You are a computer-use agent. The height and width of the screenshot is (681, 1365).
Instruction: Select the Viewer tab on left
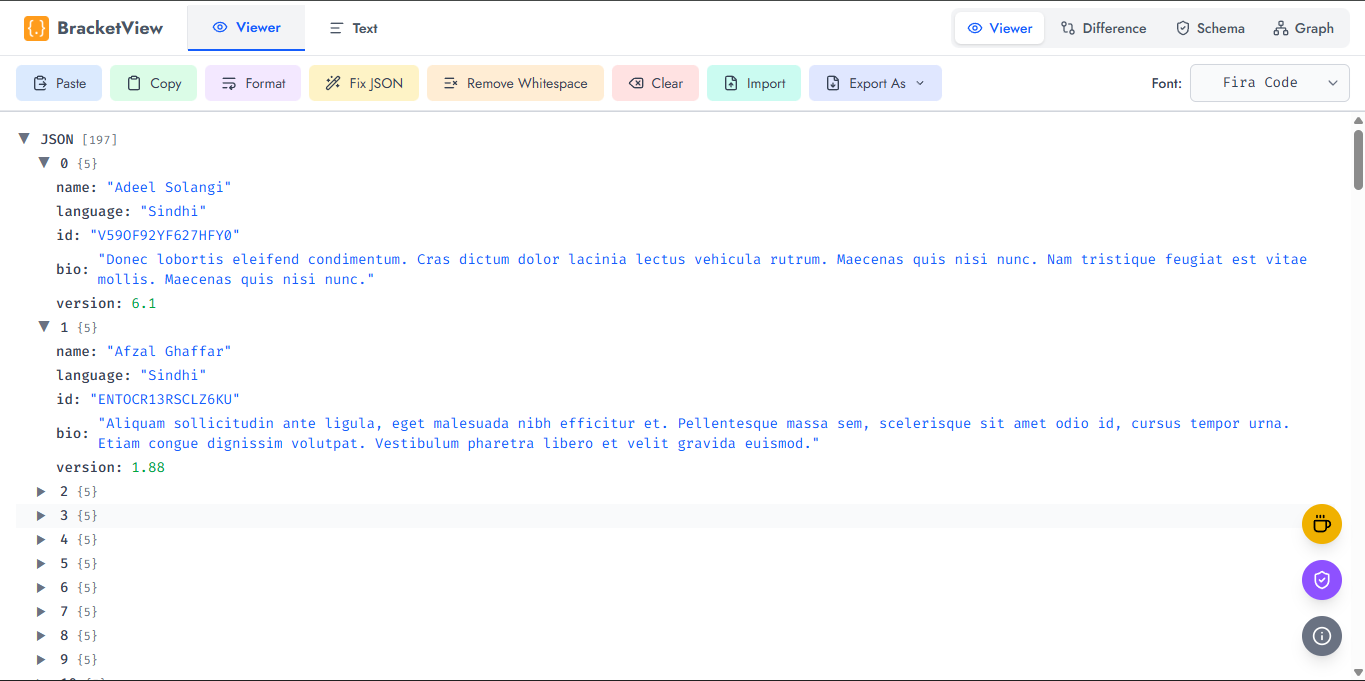click(x=246, y=28)
